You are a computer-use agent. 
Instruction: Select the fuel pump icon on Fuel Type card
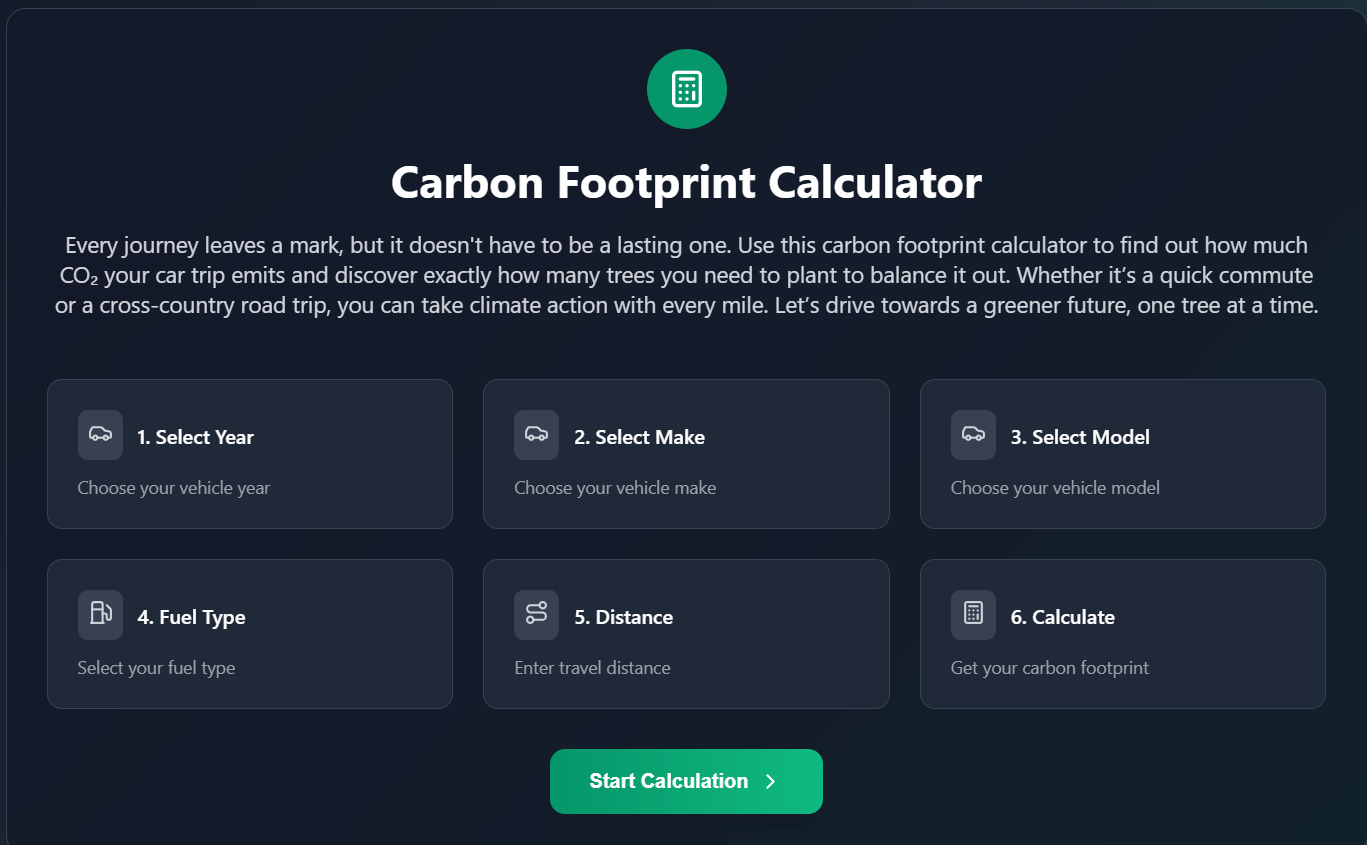[x=100, y=615]
